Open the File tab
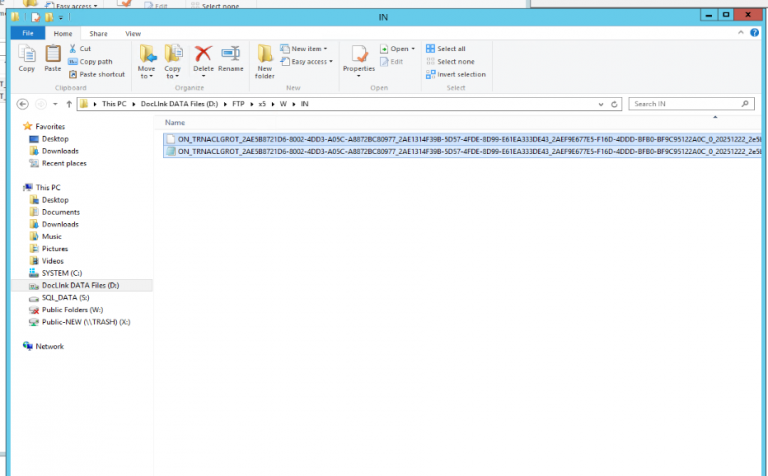This screenshot has height=476, width=768. click(x=28, y=33)
